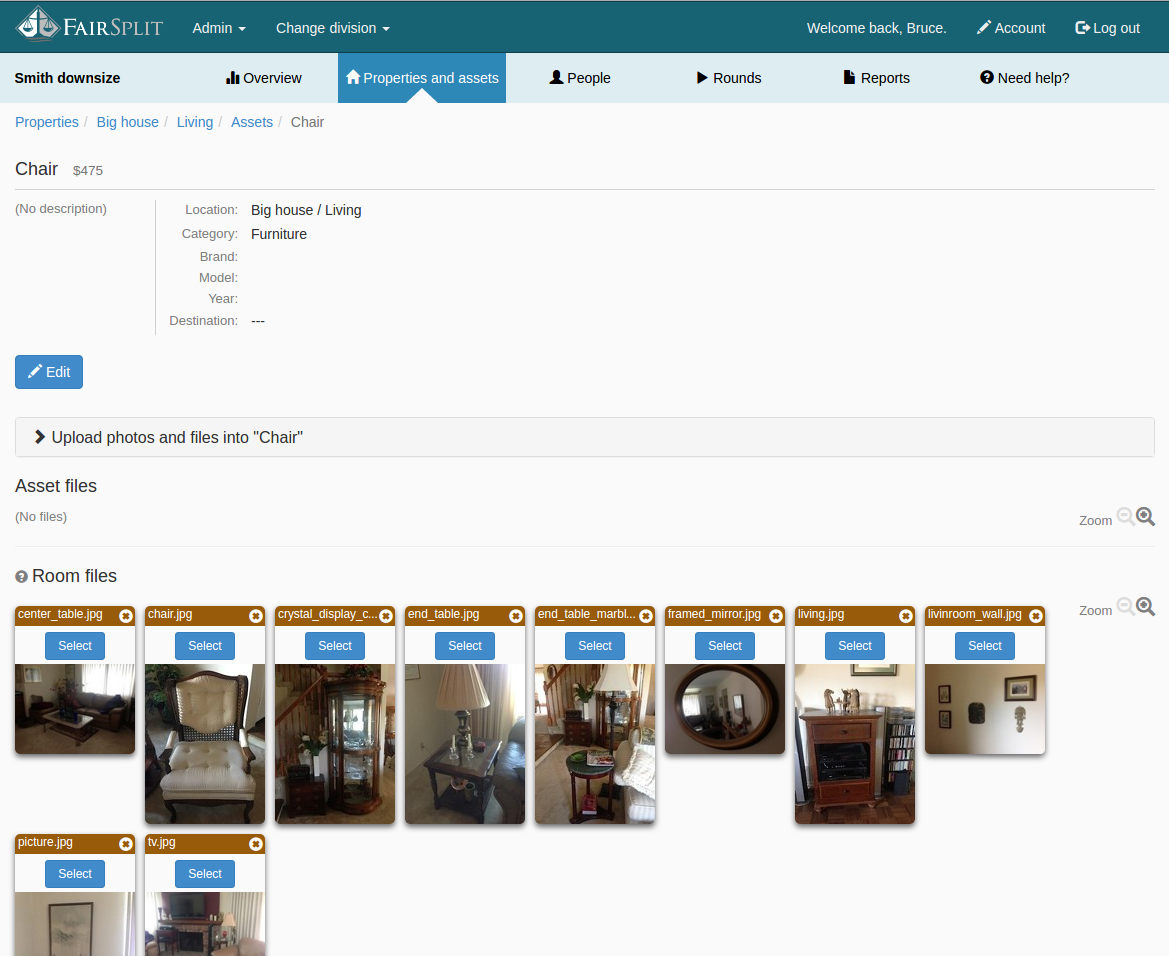Switch to the People tab
1169x956 pixels.
580,78
